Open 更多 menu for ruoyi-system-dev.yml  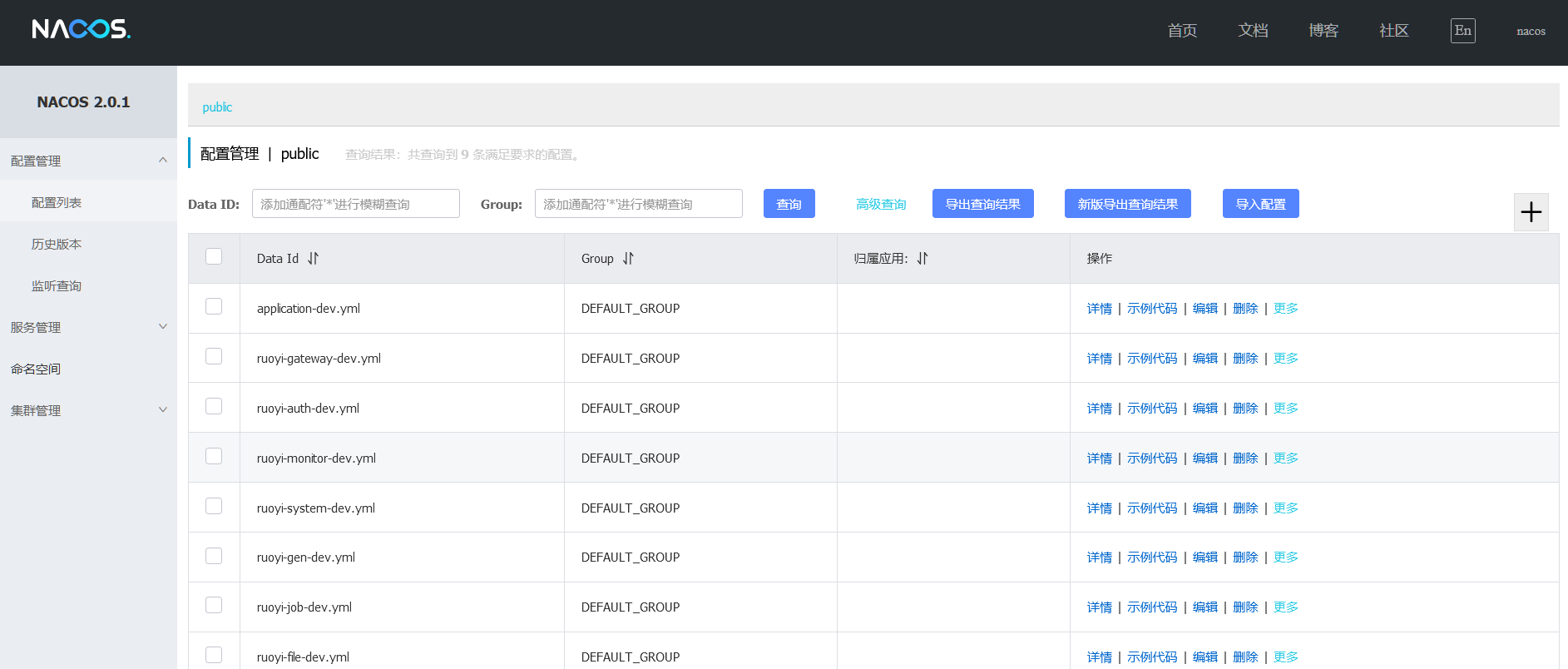coord(1285,508)
